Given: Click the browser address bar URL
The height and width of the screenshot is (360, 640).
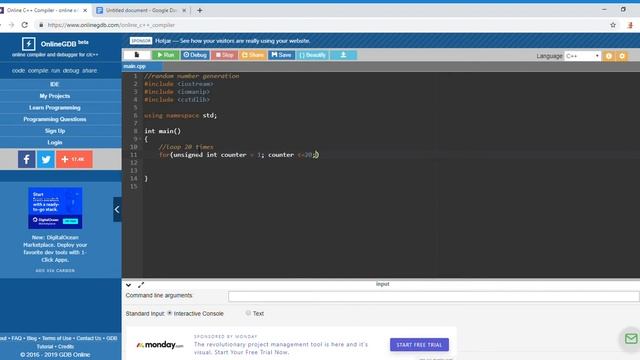Looking at the screenshot, I should coord(111,25).
